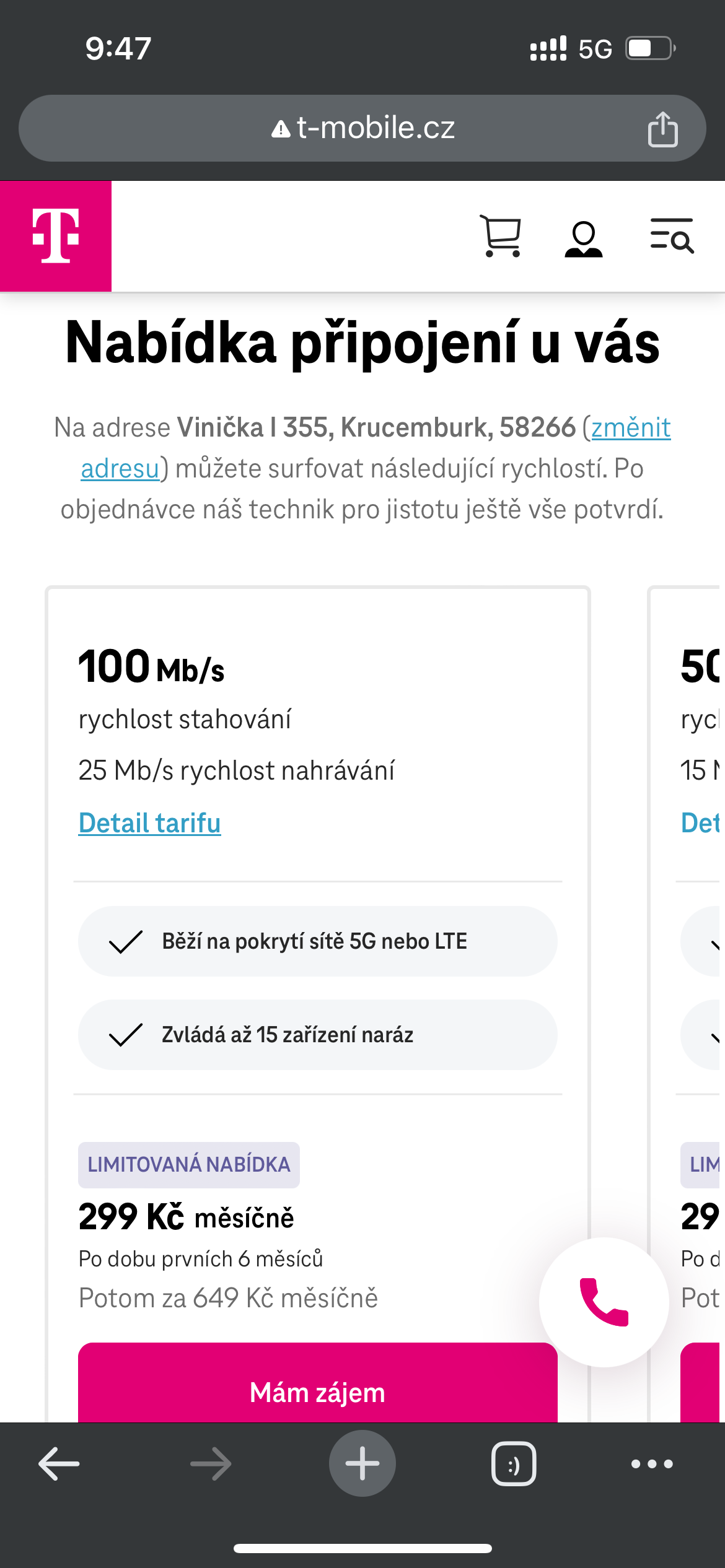Open the three-dot browser menu
This screenshot has width=725, height=1568.
pos(652,1464)
